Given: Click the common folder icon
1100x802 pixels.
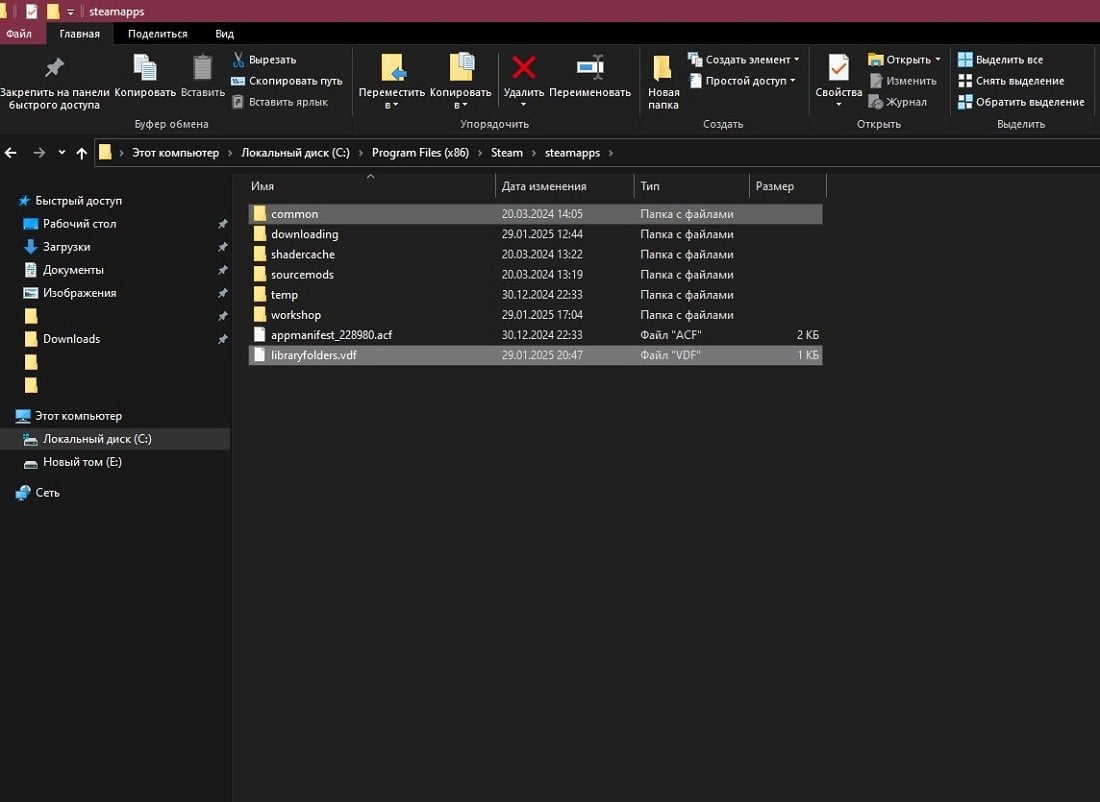Looking at the screenshot, I should (260, 213).
